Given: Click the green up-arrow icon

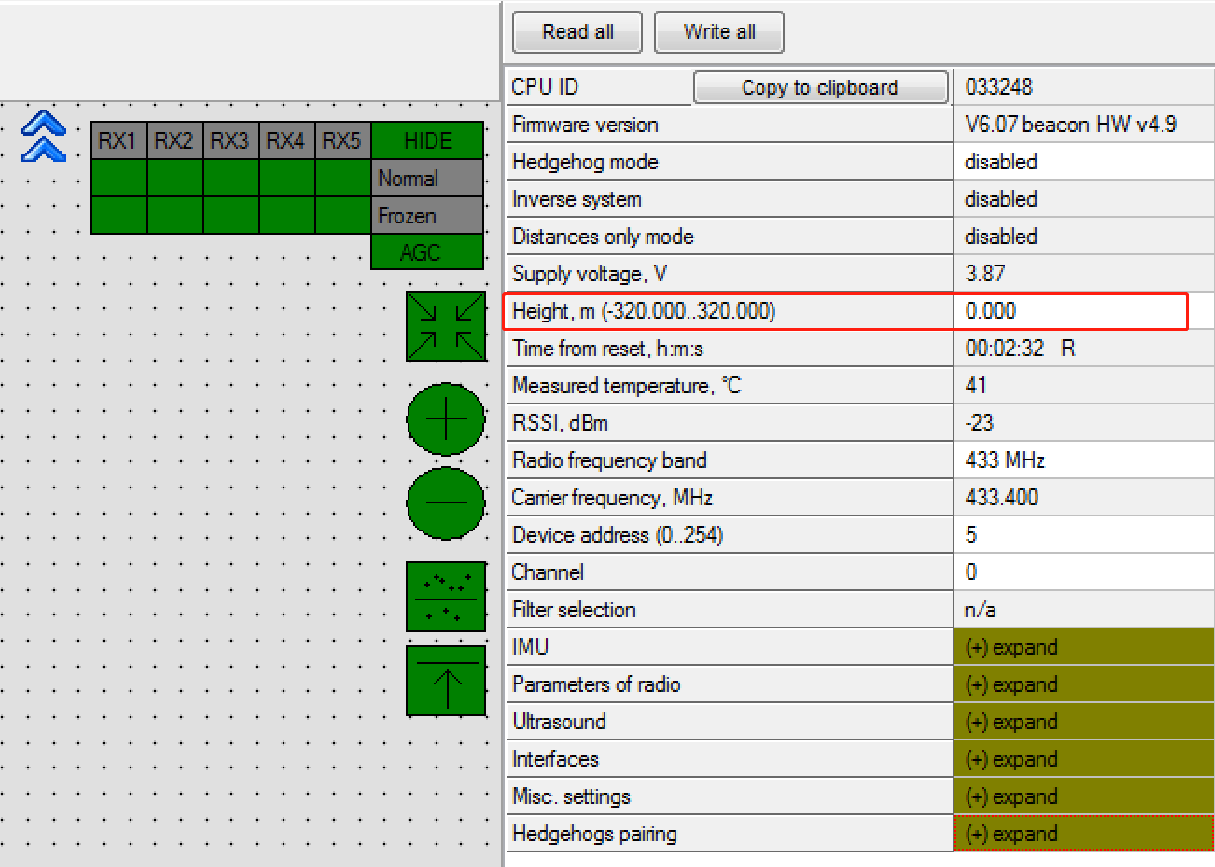Looking at the screenshot, I should point(445,681).
